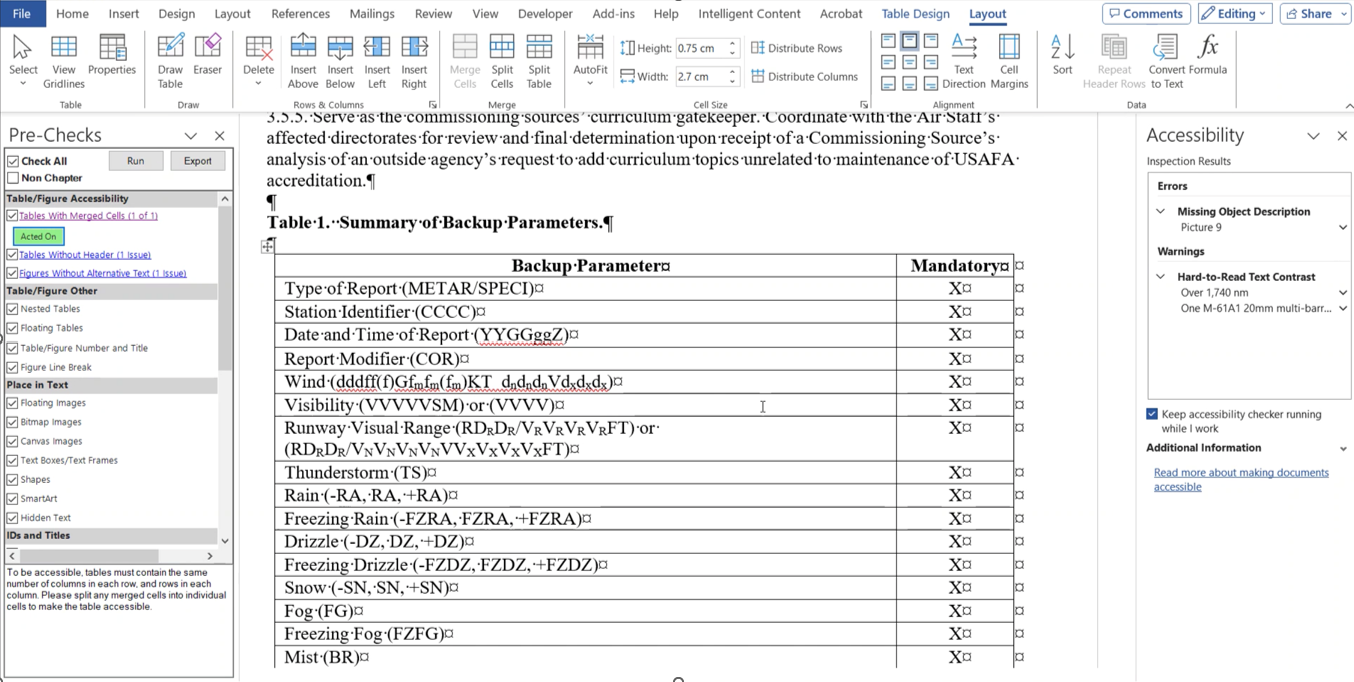1354x682 pixels.
Task: Click Pre-Checks list scroll down arrow
Action: [x=225, y=541]
